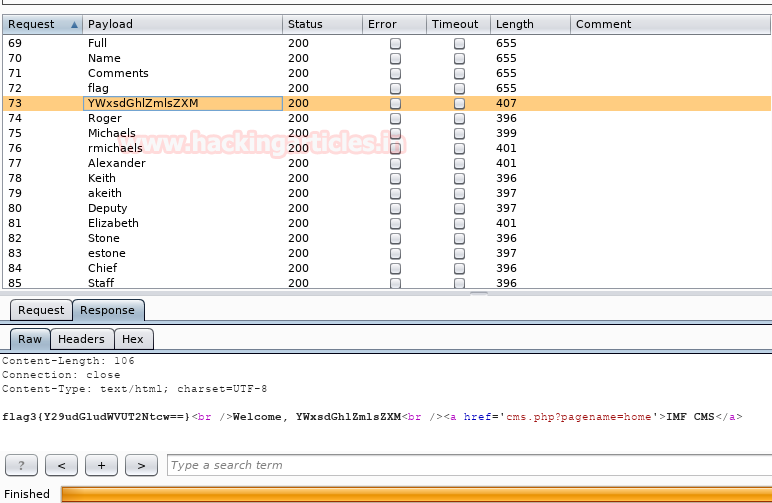Select the rmichaels payload row
Viewport: 772px width, 503px height.
(386, 148)
